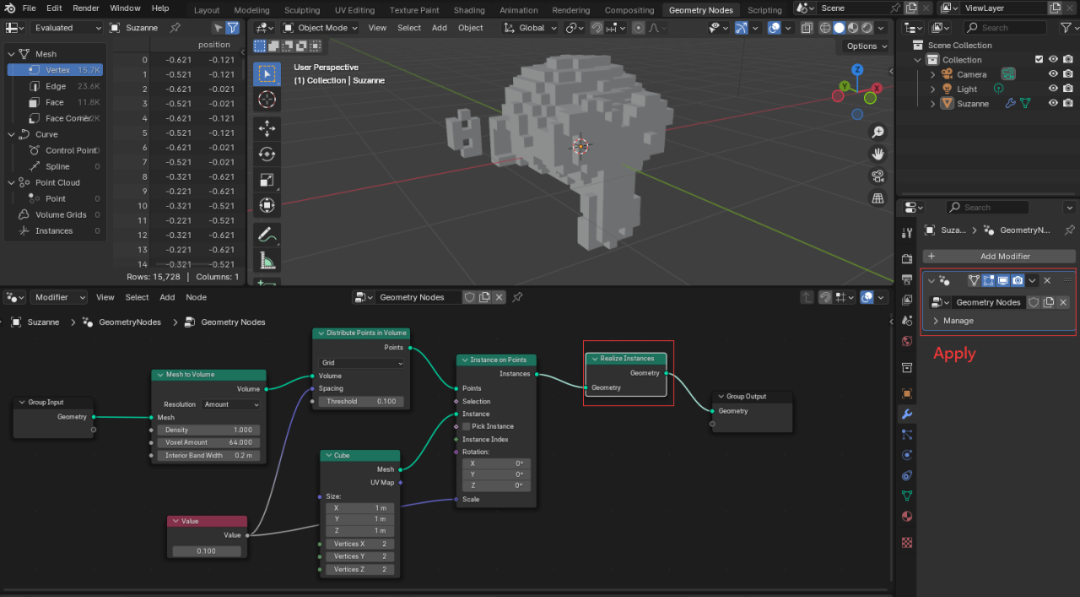Adjust the Threshold value field
Image resolution: width=1080 pixels, height=597 pixels.
362,401
